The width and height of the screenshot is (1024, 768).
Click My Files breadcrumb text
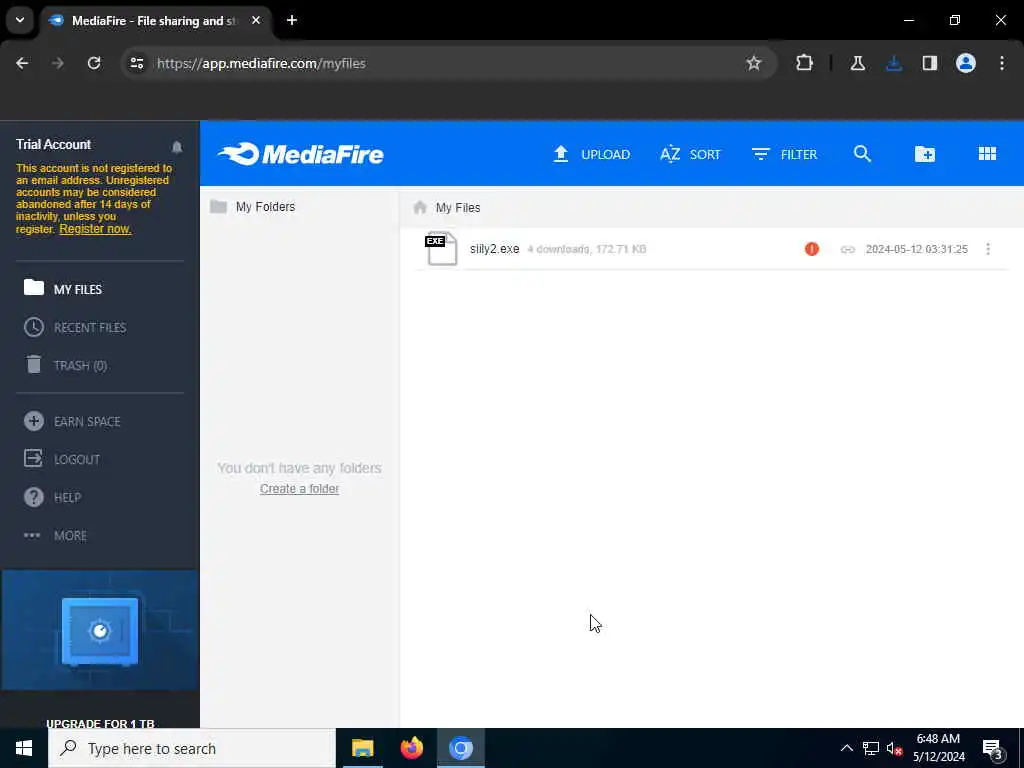(x=458, y=208)
